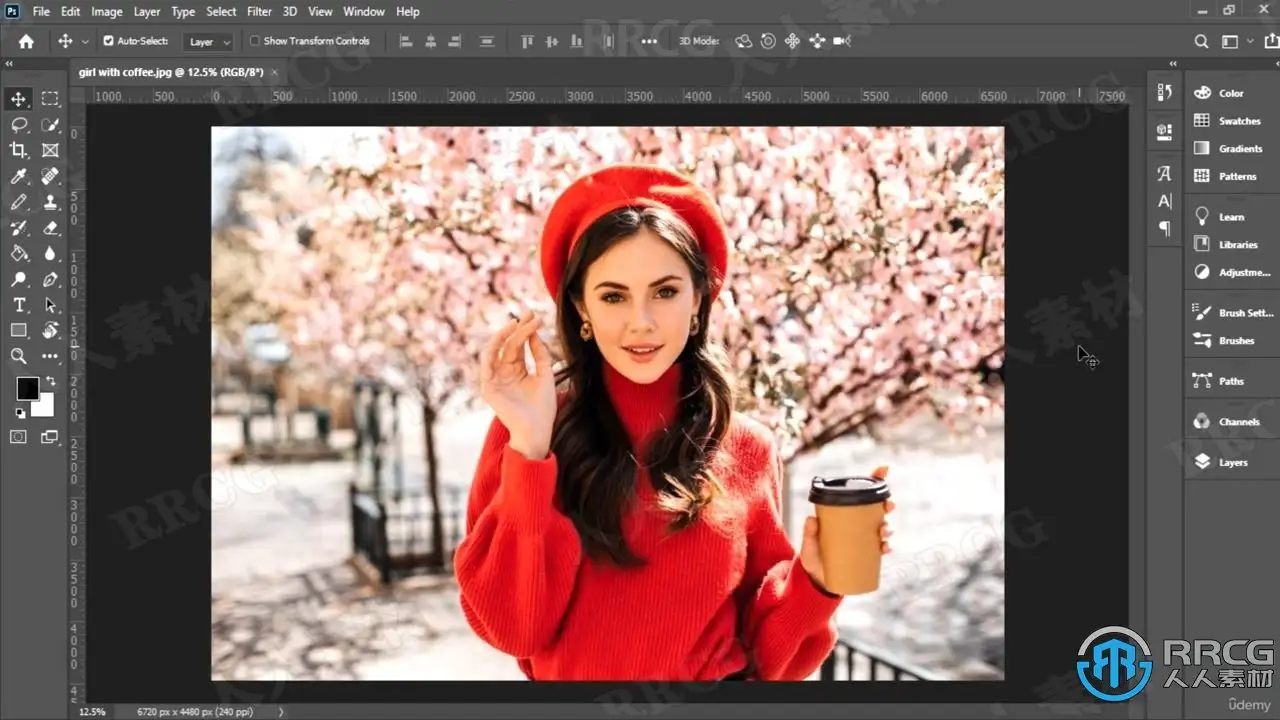Open the Swatches panel
Viewport: 1280px width, 720px height.
[1238, 121]
